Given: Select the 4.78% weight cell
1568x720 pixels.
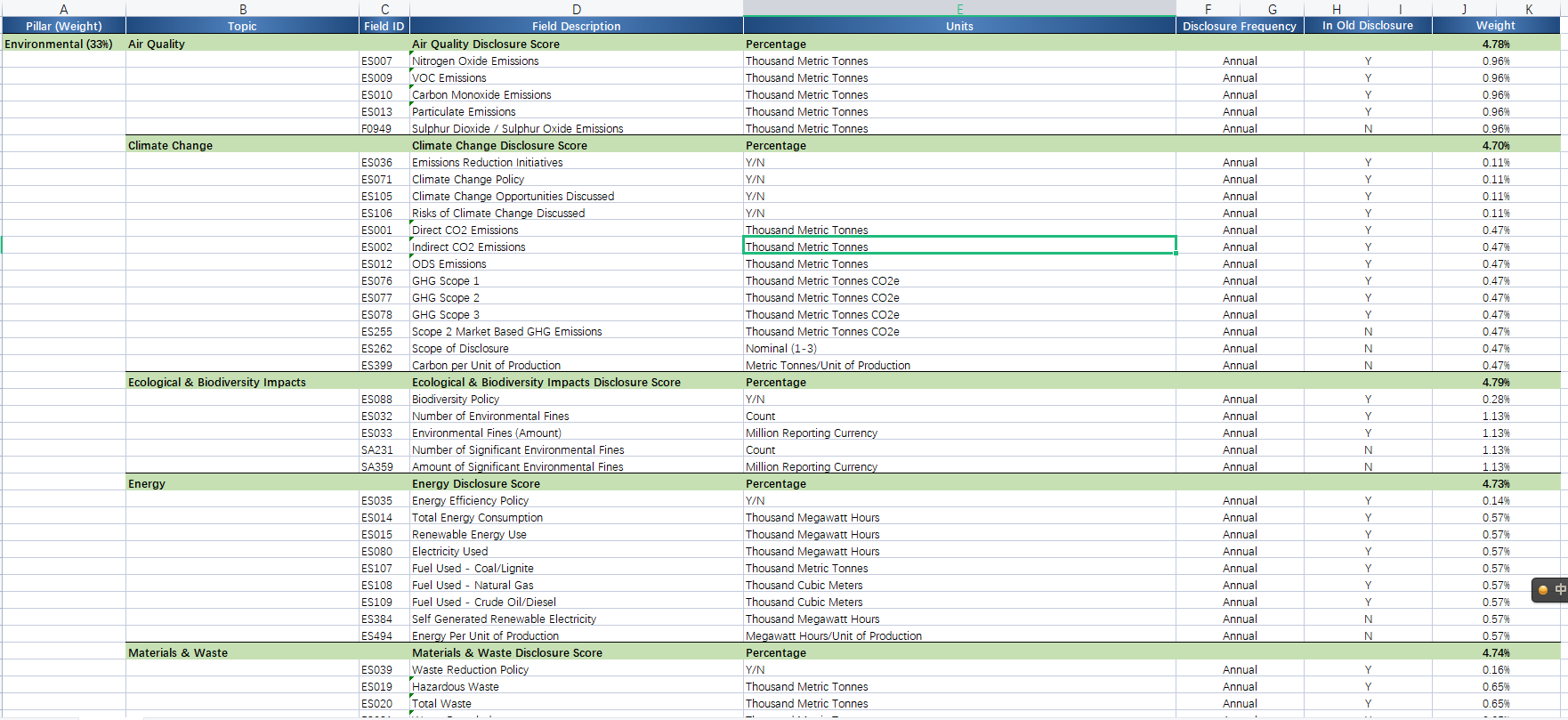Looking at the screenshot, I should pos(1496,44).
